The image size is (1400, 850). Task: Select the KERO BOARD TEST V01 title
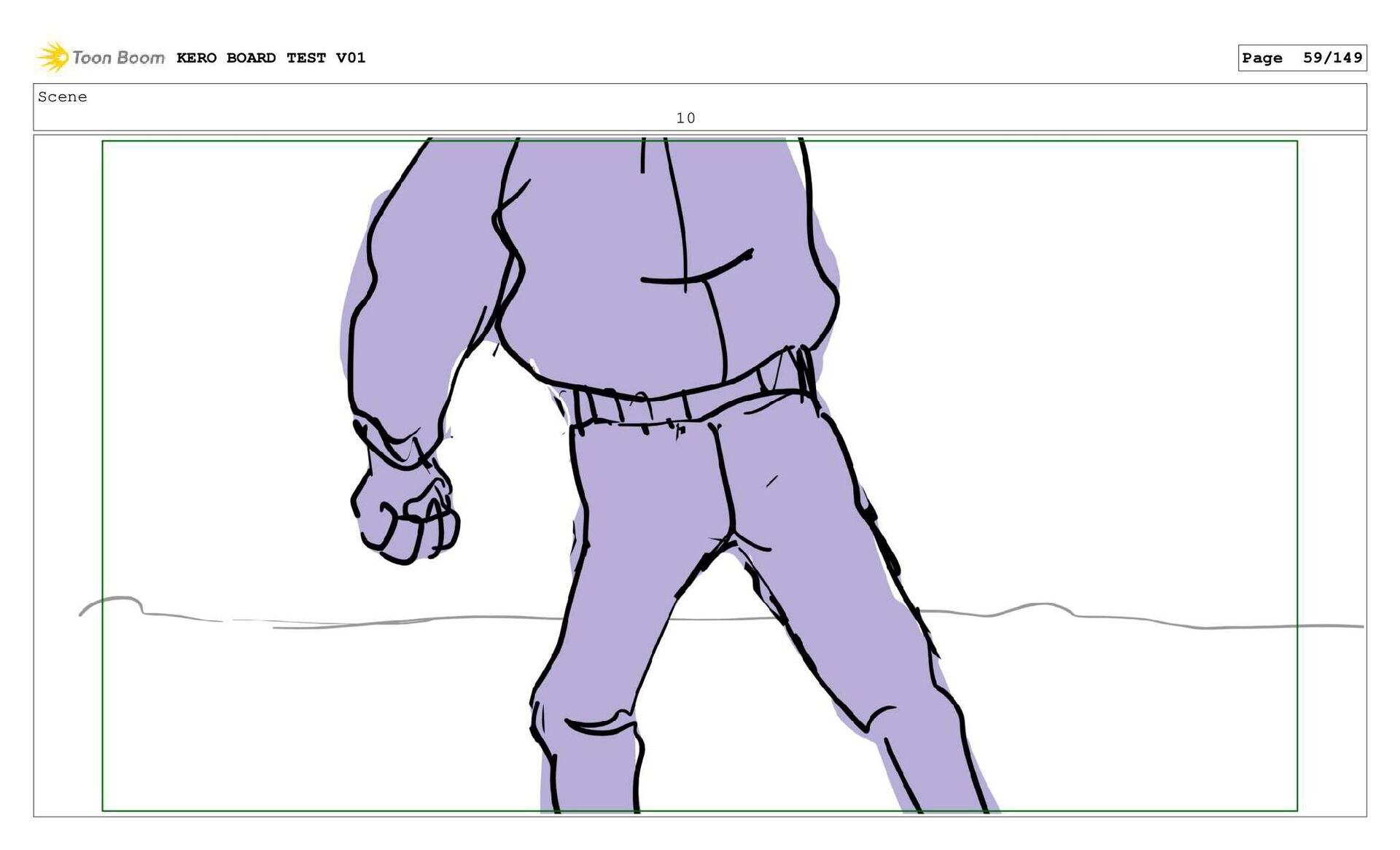tap(271, 58)
